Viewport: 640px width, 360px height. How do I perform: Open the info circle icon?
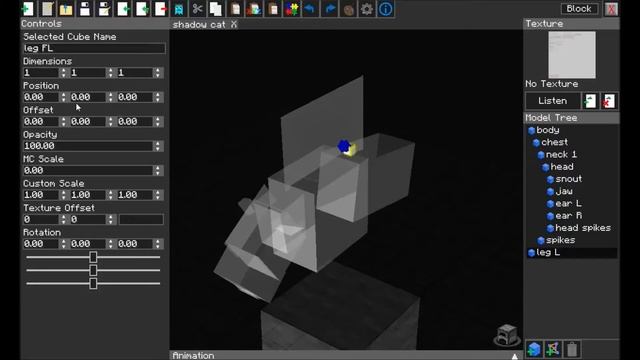point(386,9)
